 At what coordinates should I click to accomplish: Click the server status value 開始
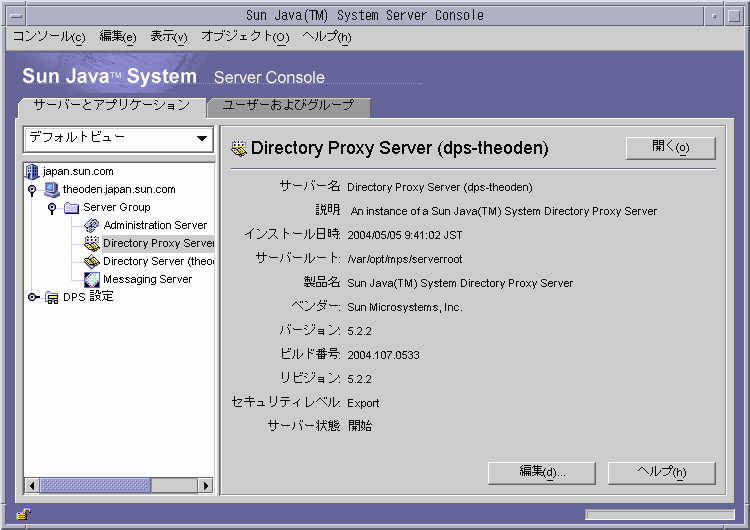point(360,426)
